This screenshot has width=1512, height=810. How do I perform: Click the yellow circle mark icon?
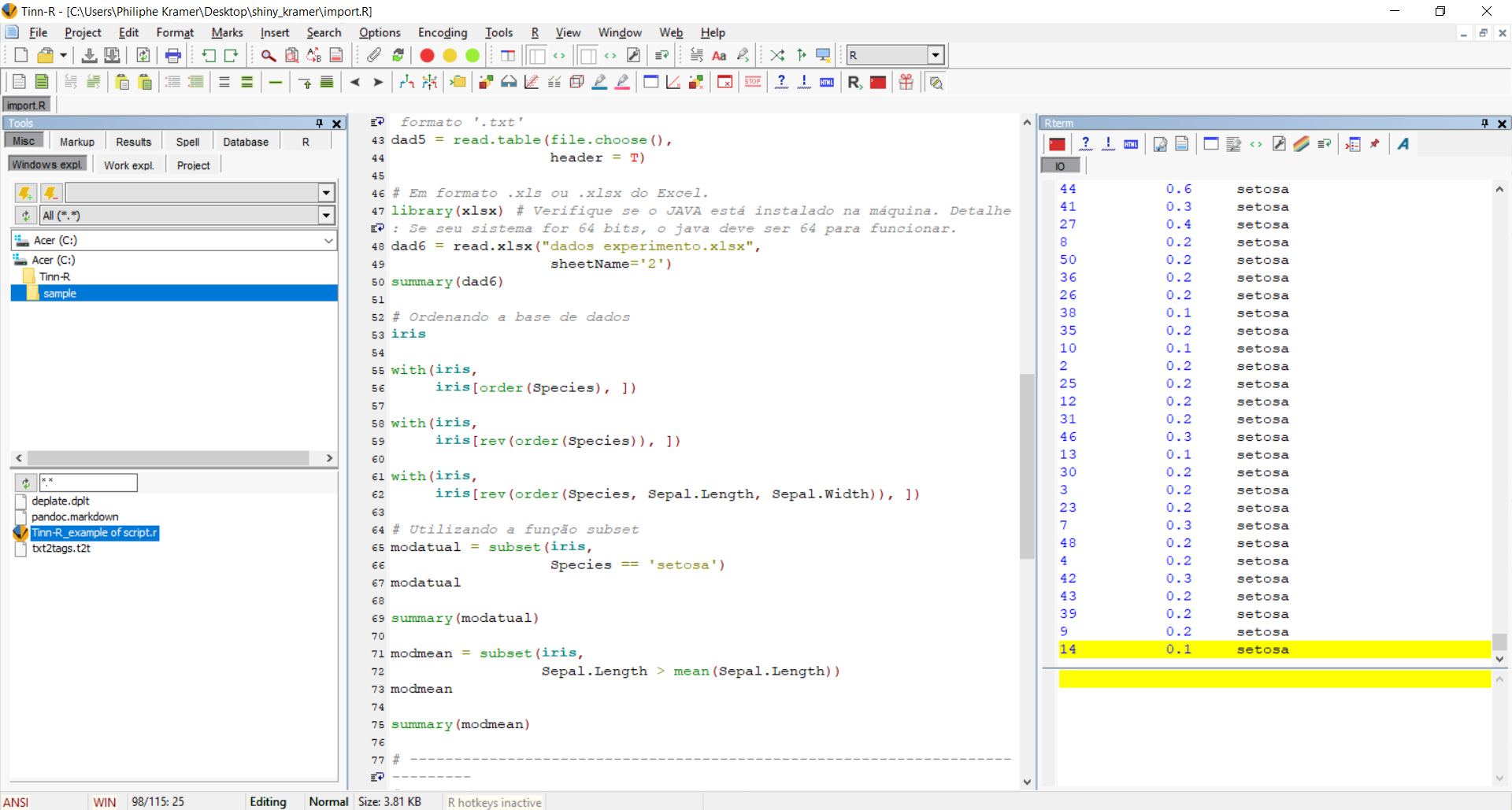pyautogui.click(x=450, y=55)
